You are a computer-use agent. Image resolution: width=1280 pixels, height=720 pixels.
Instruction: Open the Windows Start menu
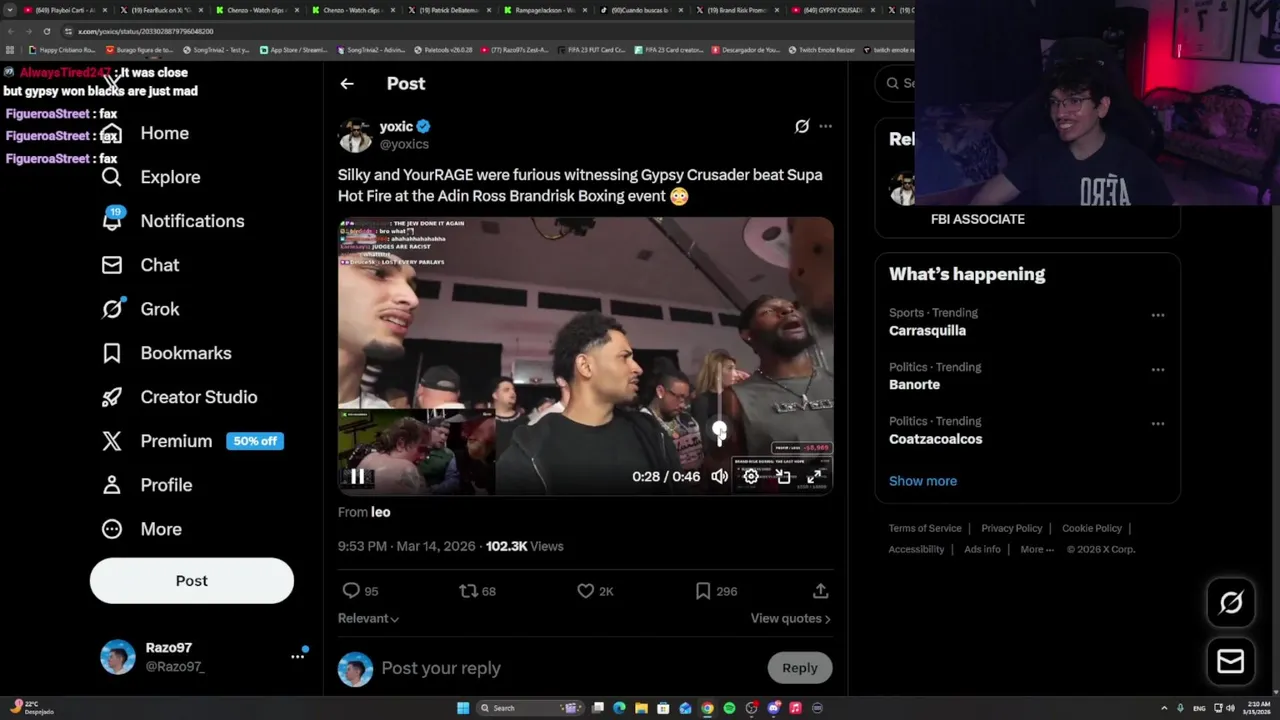[463, 708]
